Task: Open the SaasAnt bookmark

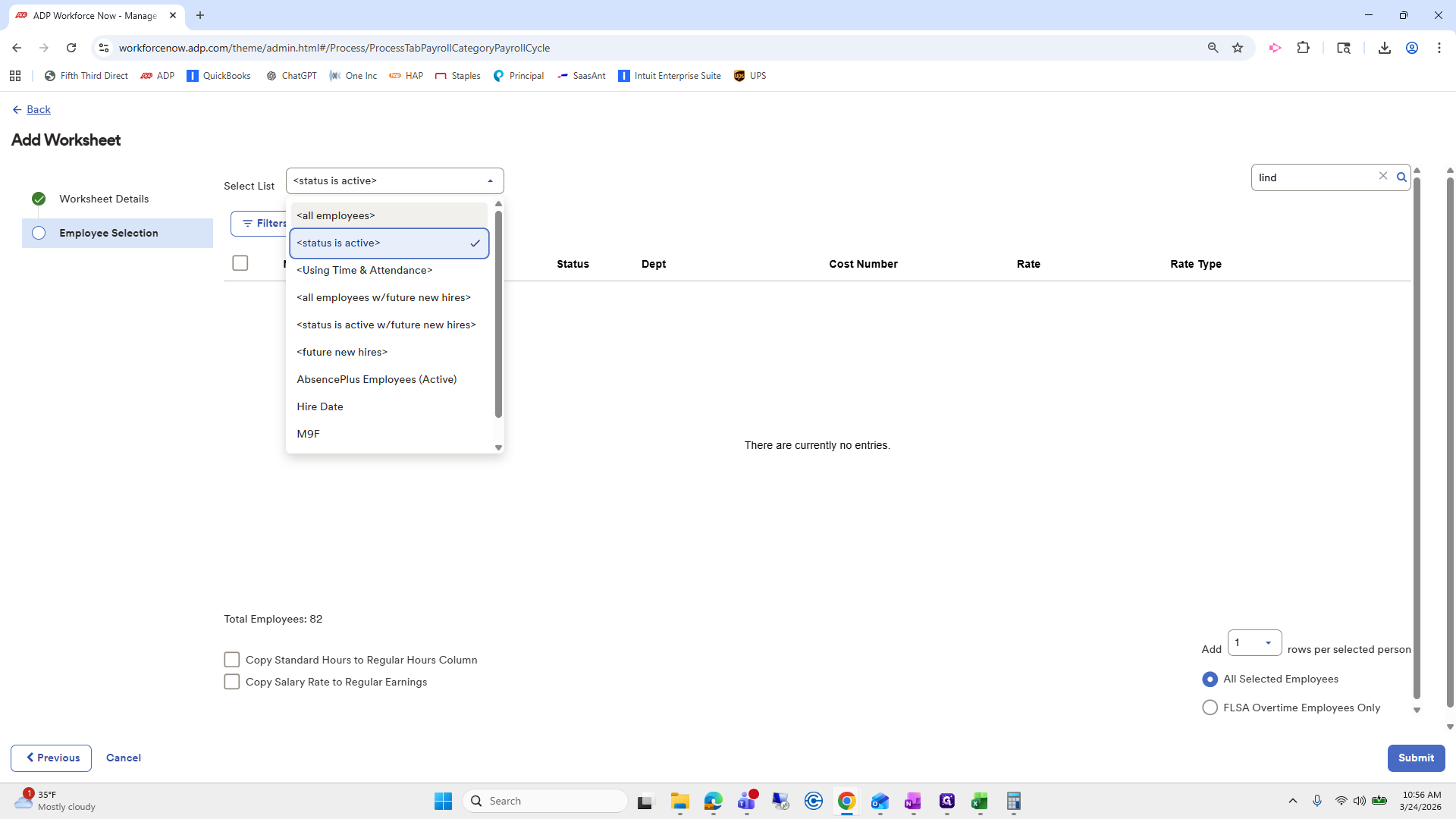Action: pos(582,76)
